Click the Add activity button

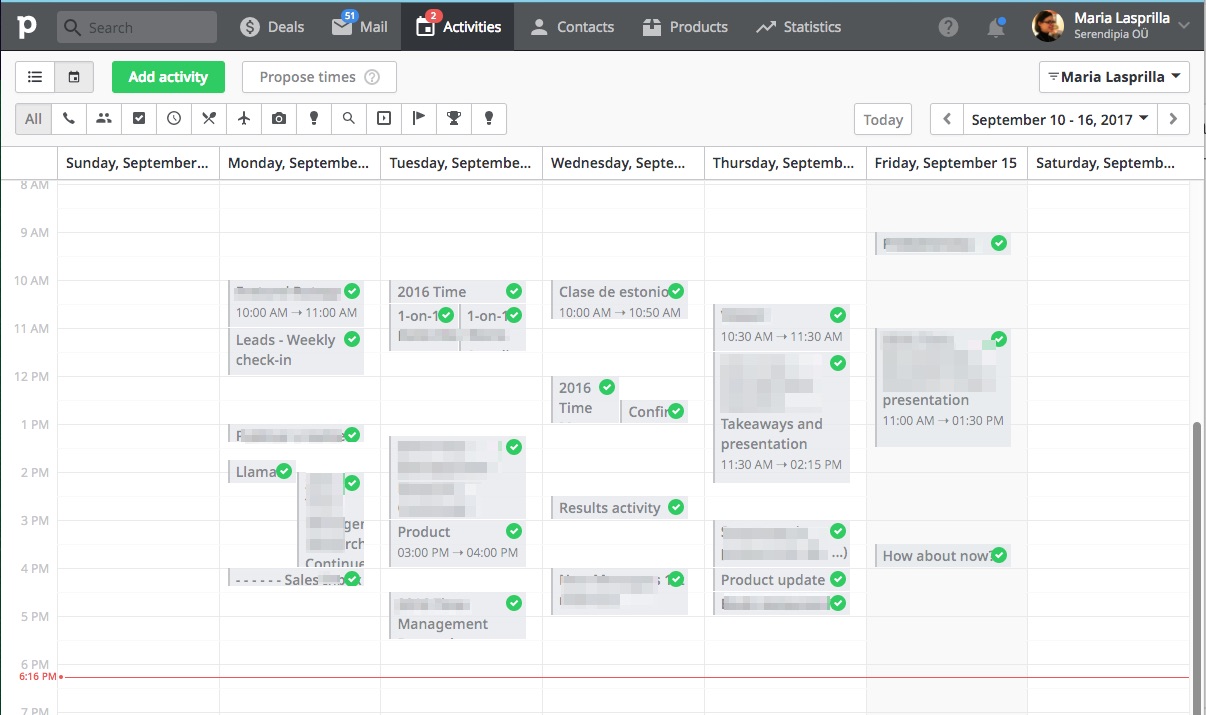tap(168, 77)
